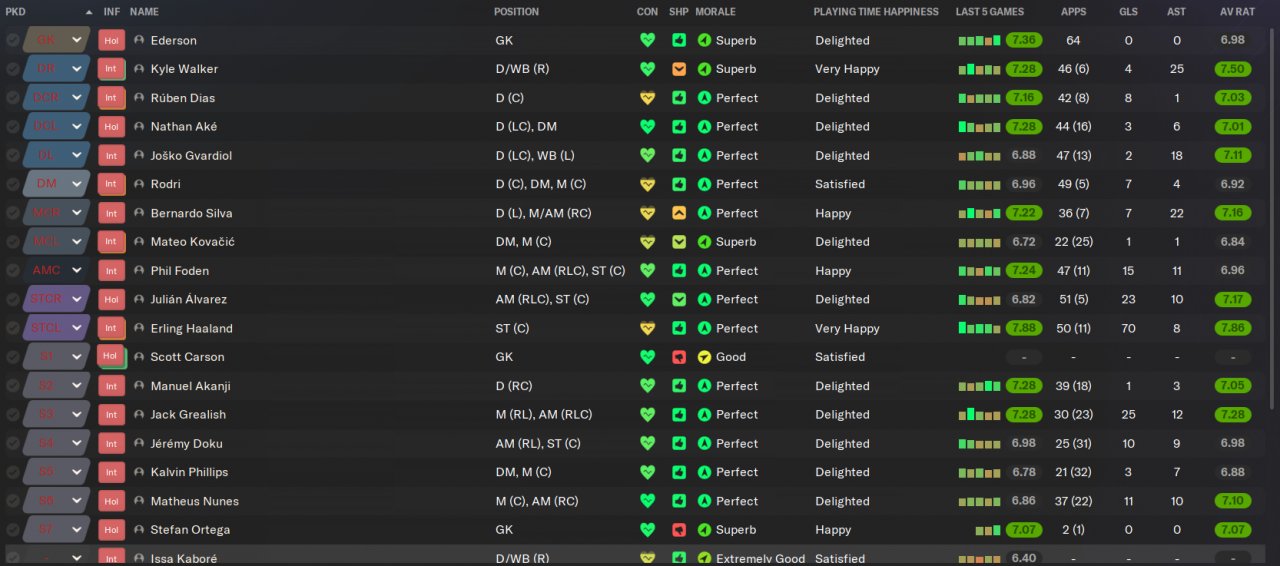This screenshot has height=566, width=1280.
Task: Click Ederson's 'Hol' info badge
Action: [x=111, y=41]
